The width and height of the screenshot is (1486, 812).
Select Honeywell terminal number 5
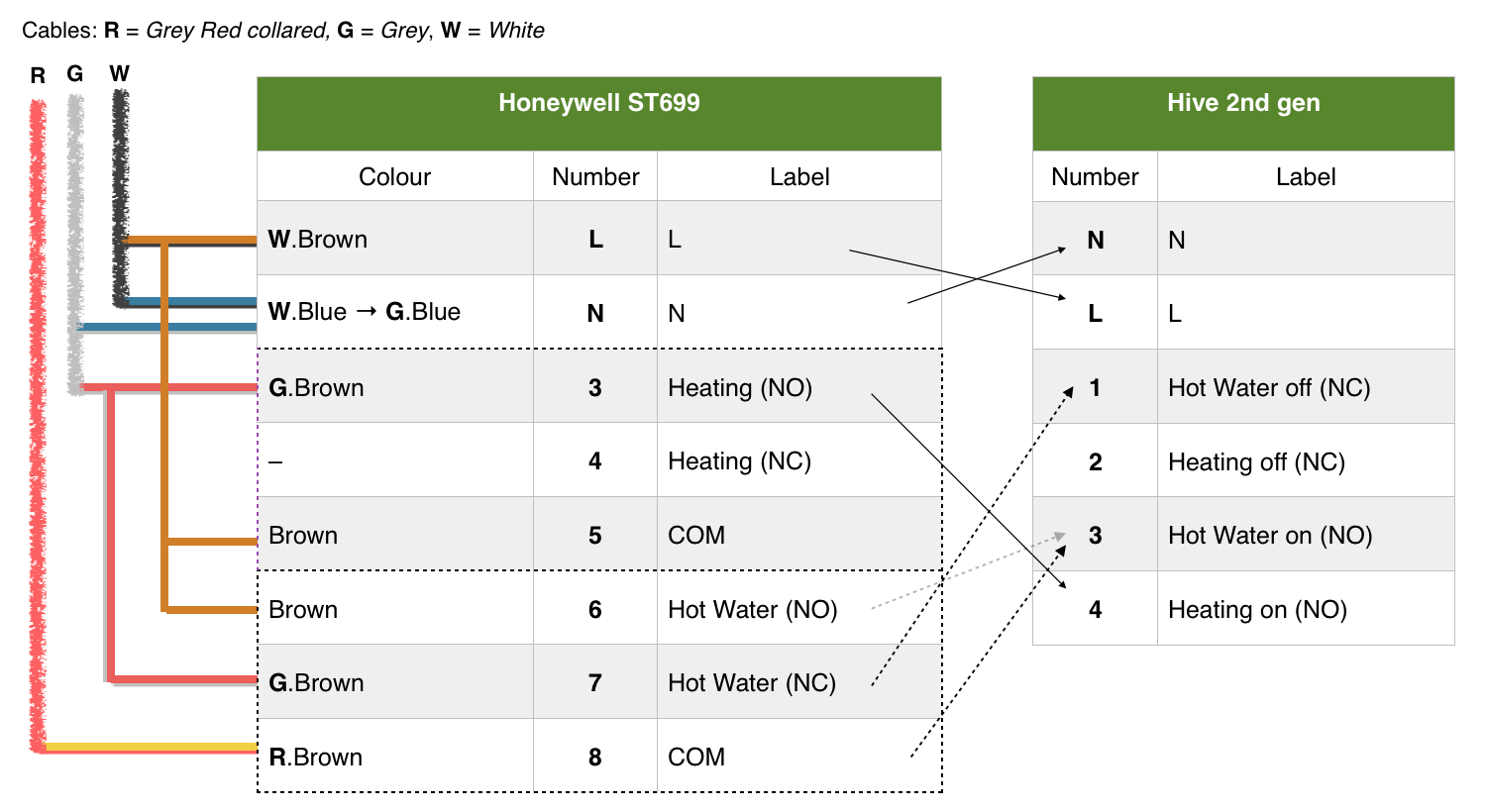click(594, 536)
